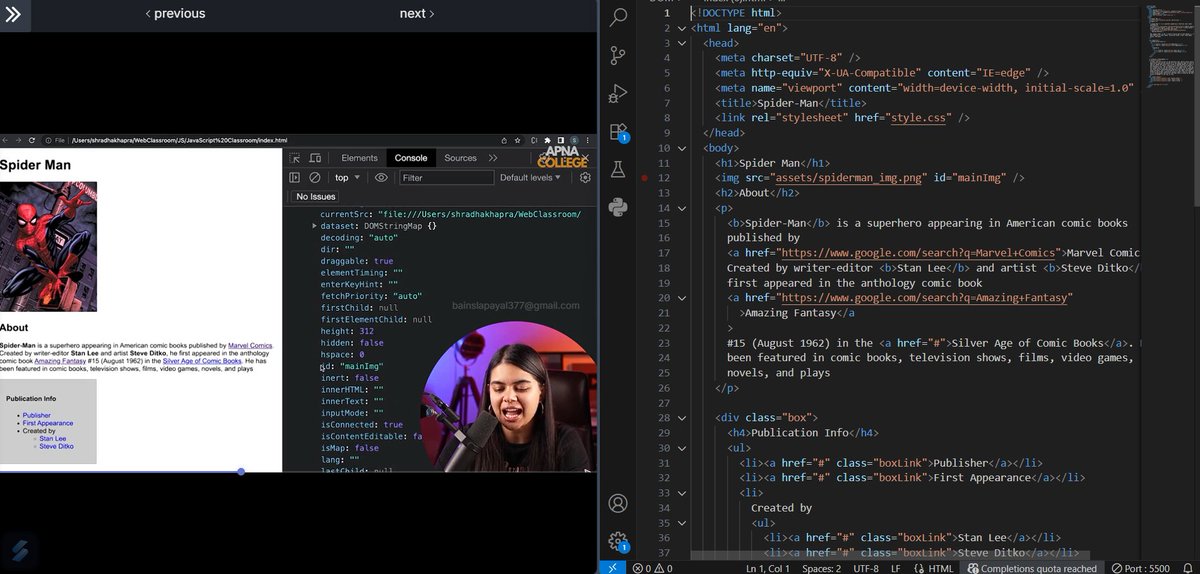Open the top JavaScript context dropdown
The width and height of the screenshot is (1200, 574).
[346, 177]
